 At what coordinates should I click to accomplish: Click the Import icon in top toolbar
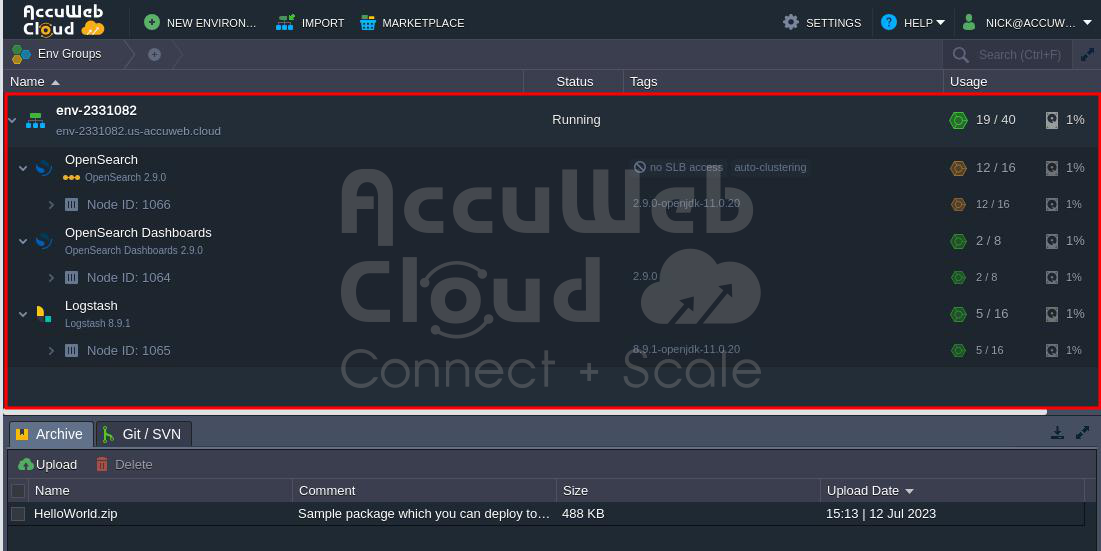coord(286,22)
